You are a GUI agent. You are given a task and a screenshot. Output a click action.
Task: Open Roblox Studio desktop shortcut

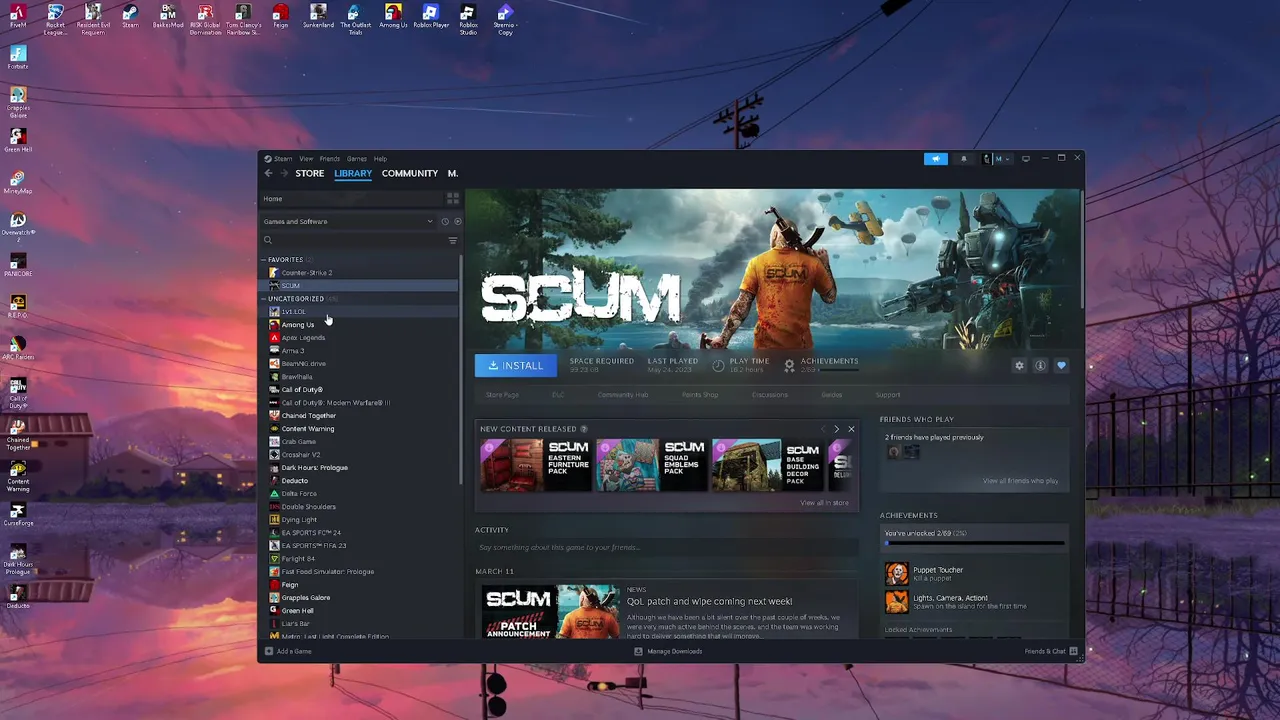click(x=468, y=19)
